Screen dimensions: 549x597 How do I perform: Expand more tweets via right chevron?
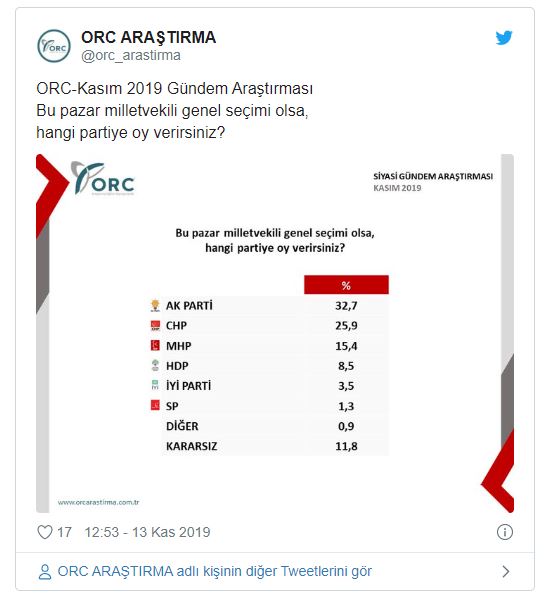[x=506, y=571]
